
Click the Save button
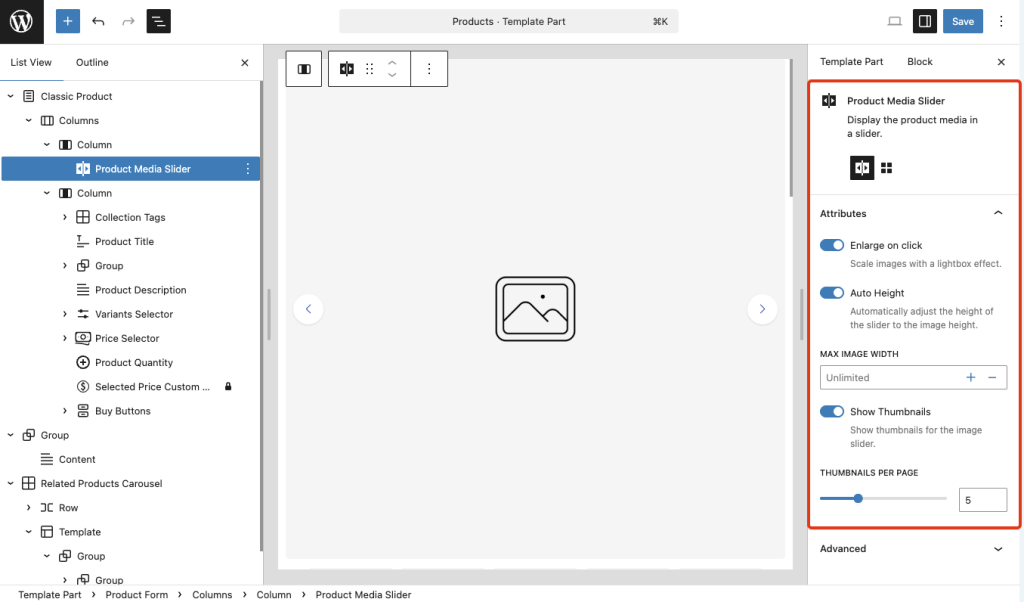tap(962, 21)
